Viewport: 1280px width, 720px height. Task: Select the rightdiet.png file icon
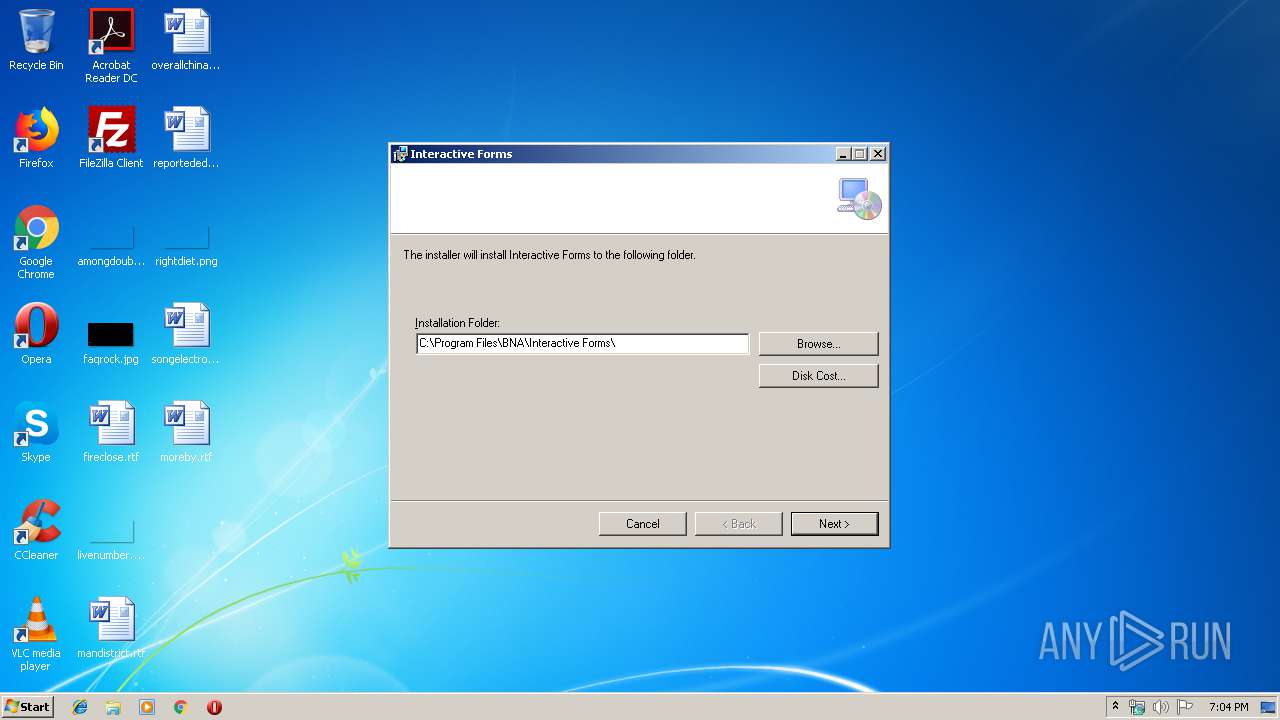click(186, 243)
